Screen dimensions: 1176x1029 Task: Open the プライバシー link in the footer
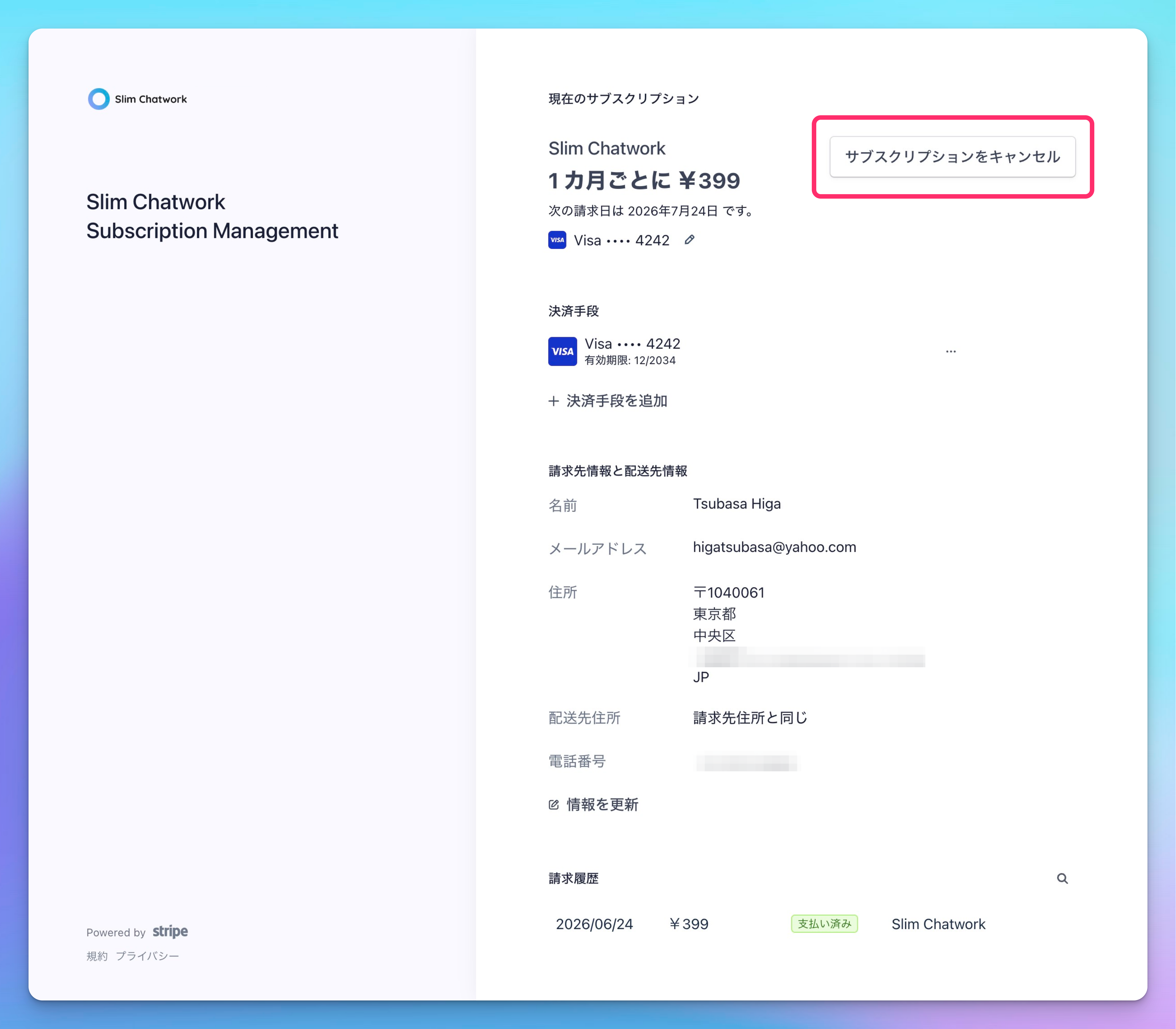click(x=148, y=956)
